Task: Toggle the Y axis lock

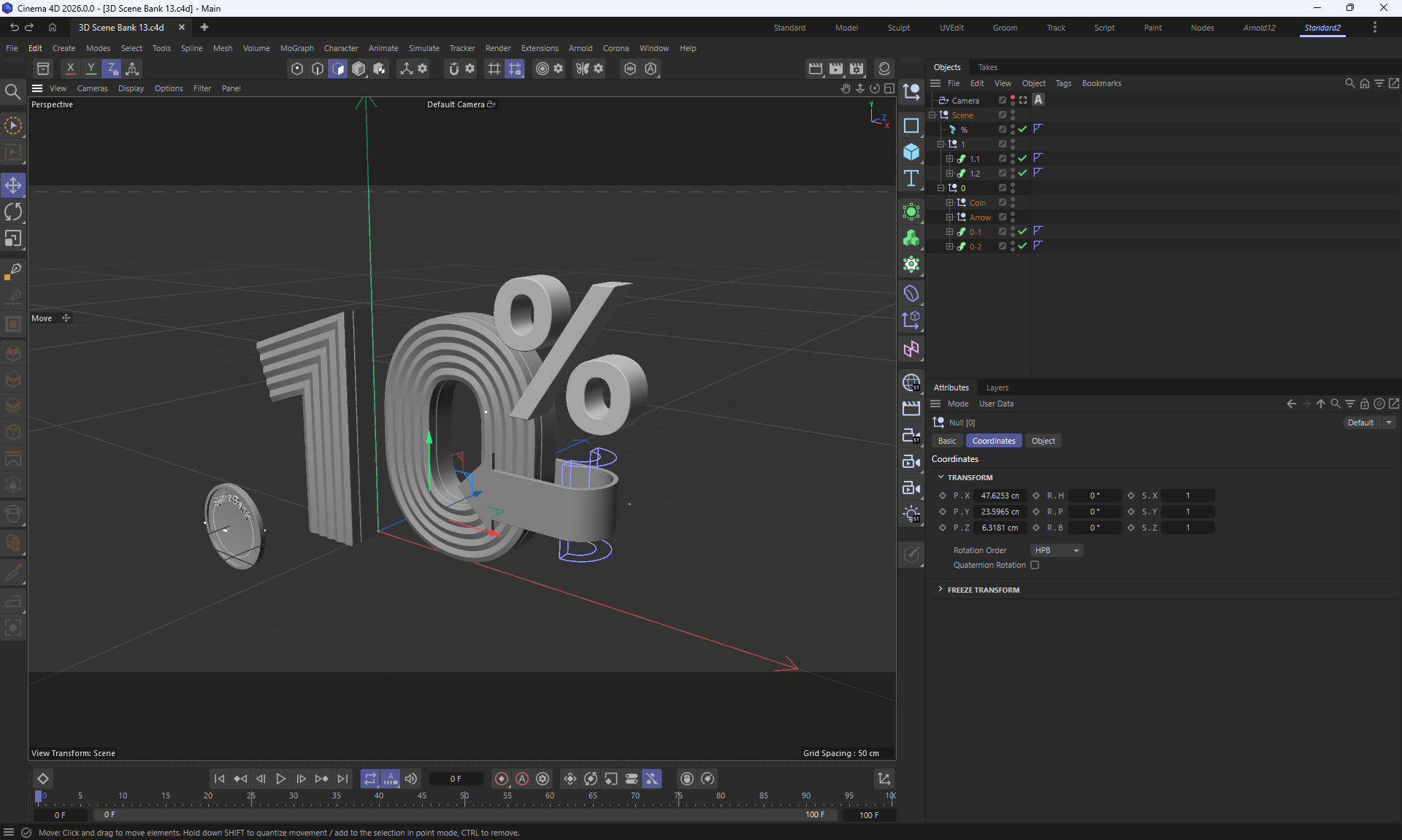Action: (x=91, y=69)
